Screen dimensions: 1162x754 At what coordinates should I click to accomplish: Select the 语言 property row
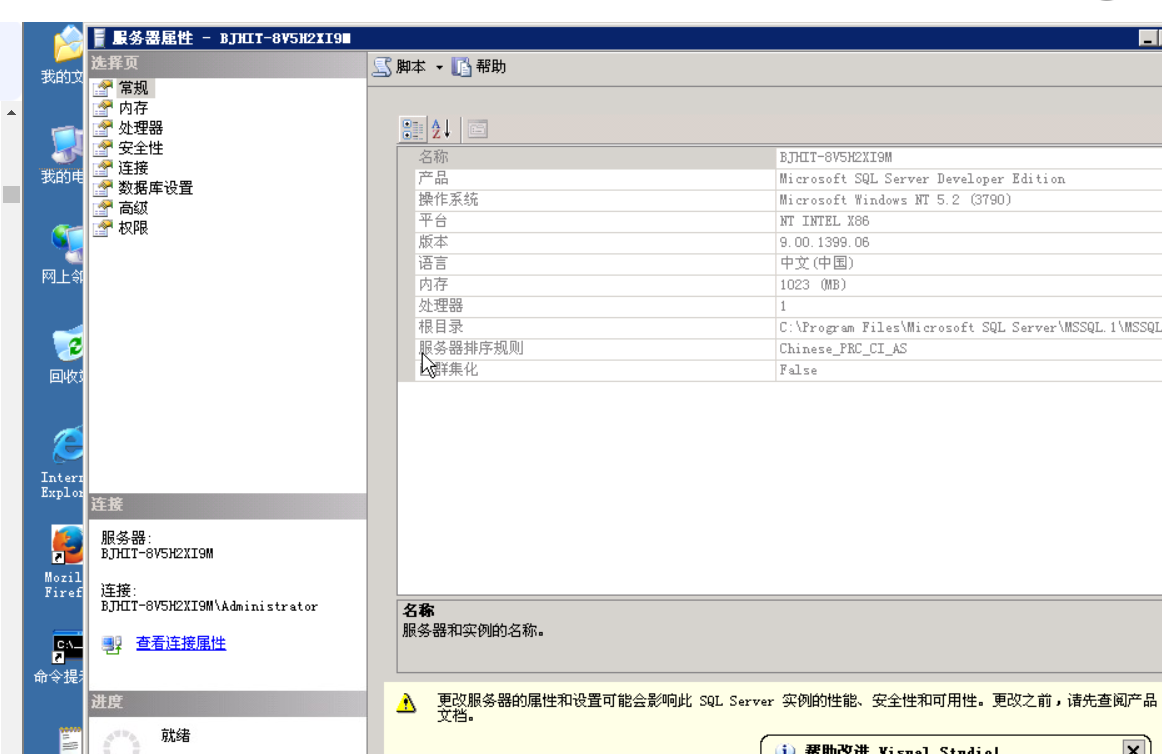780,263
